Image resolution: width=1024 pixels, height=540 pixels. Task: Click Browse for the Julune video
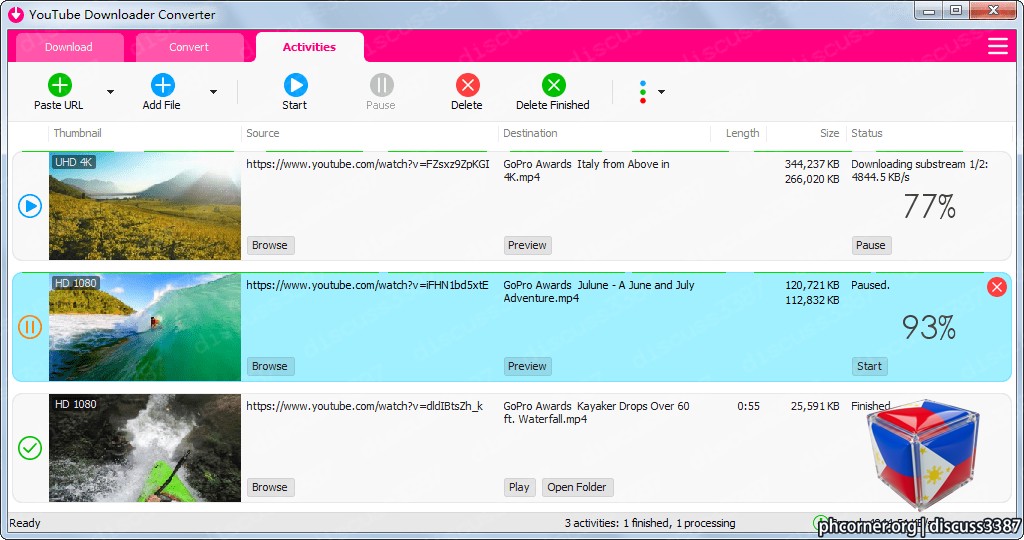270,366
